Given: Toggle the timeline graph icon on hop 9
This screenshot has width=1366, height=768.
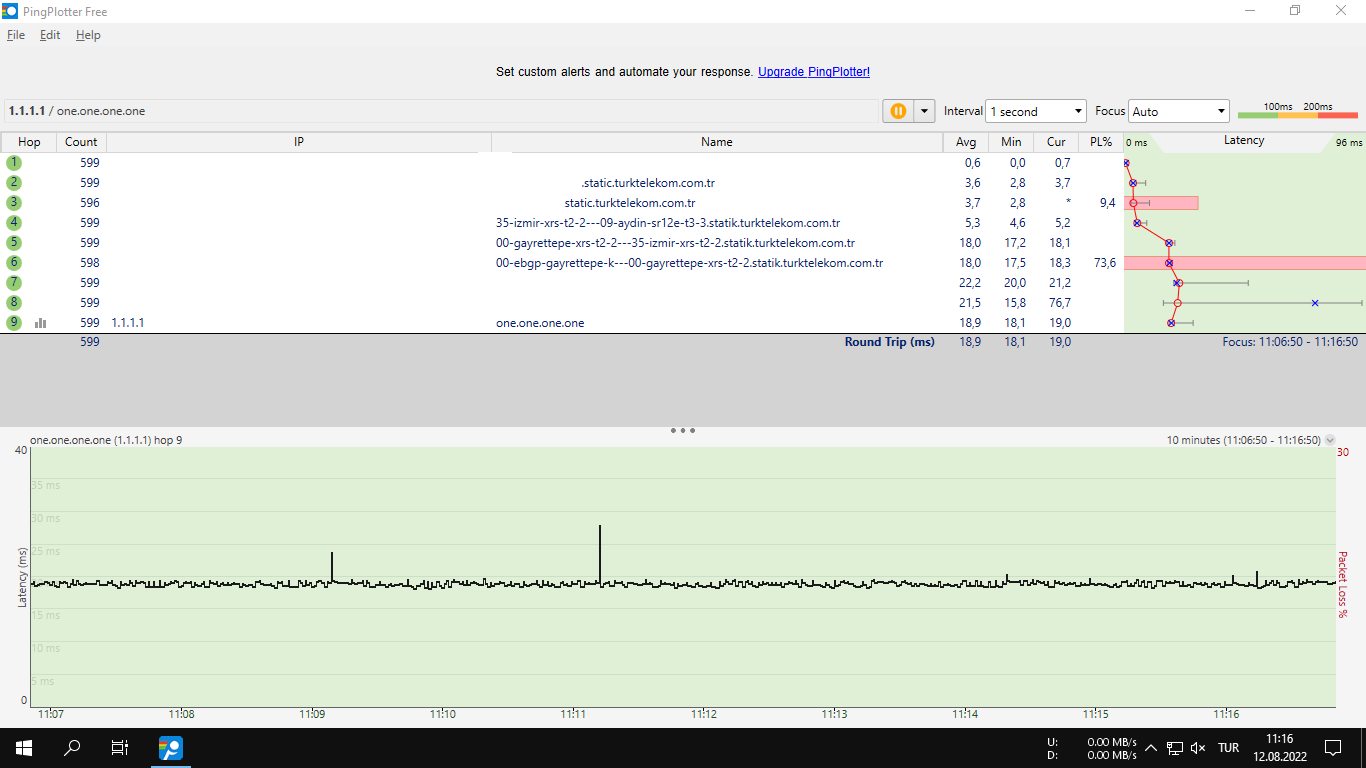Looking at the screenshot, I should click(x=41, y=323).
